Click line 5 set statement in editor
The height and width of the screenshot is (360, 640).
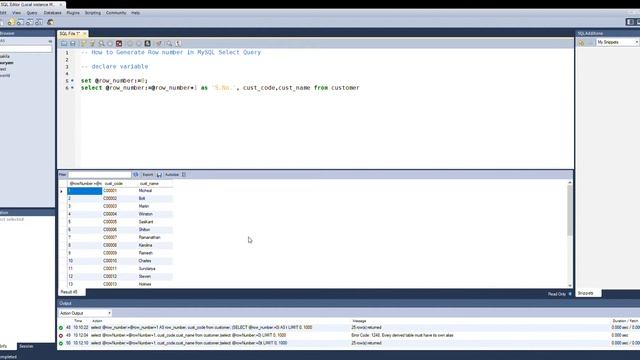click(x=114, y=81)
